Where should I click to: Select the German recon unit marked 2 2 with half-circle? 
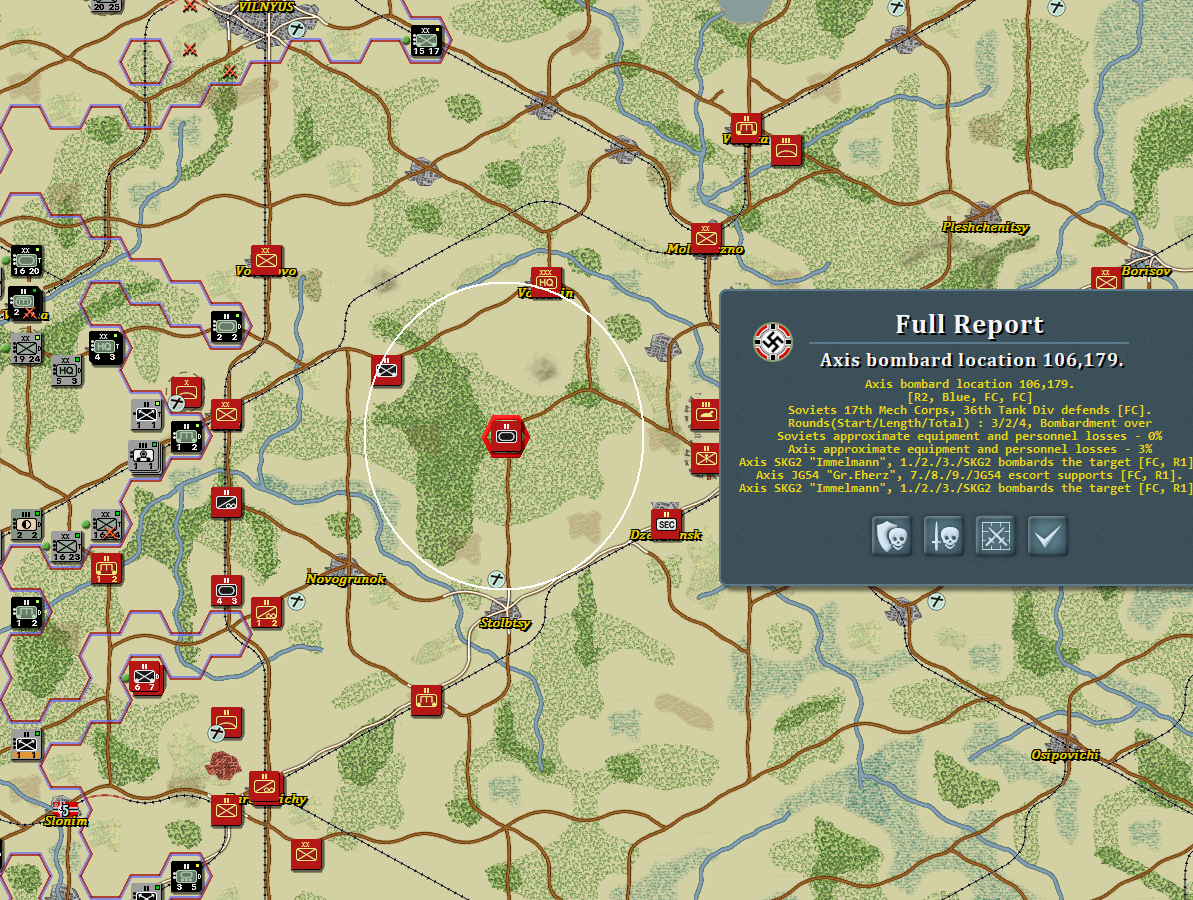tap(26, 524)
